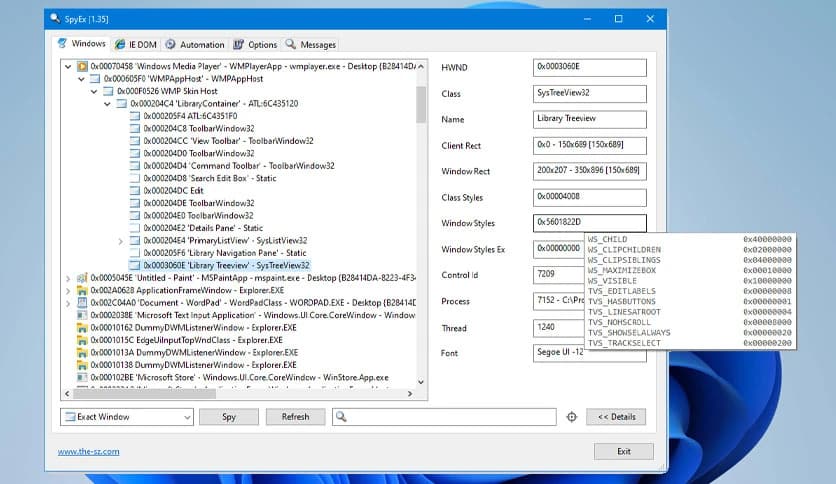
Task: Click the Windows Media Player app icon
Action: coord(82,67)
